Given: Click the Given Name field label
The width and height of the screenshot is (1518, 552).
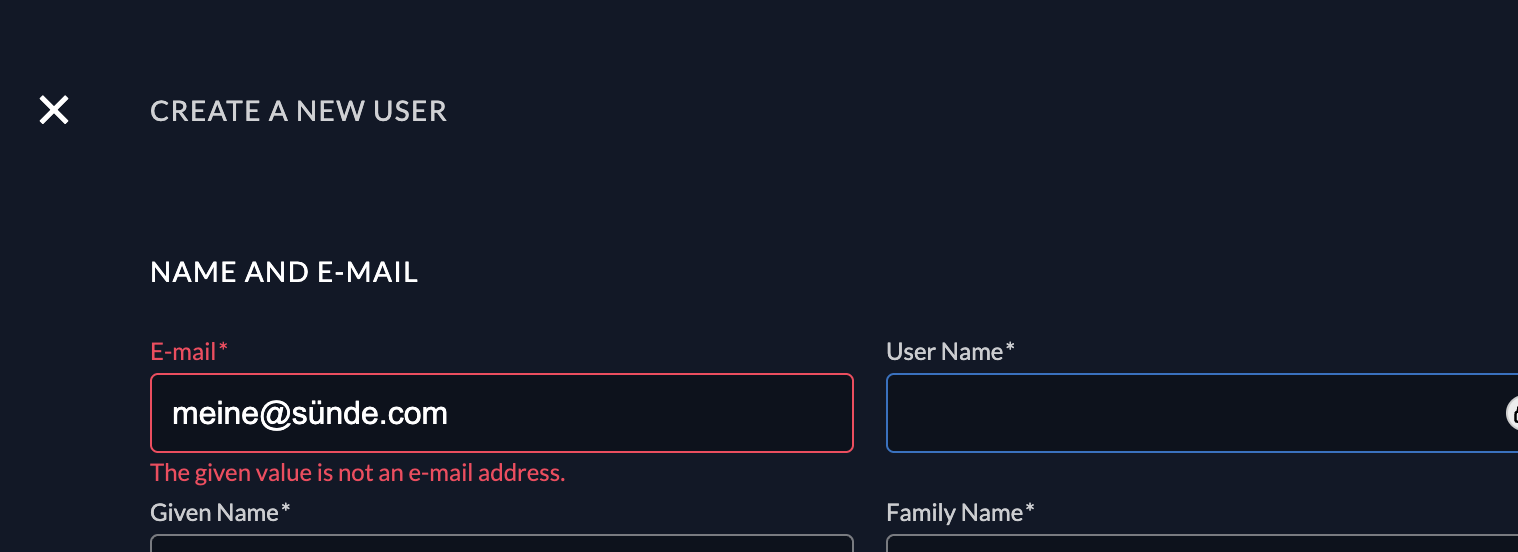Looking at the screenshot, I should click(214, 513).
